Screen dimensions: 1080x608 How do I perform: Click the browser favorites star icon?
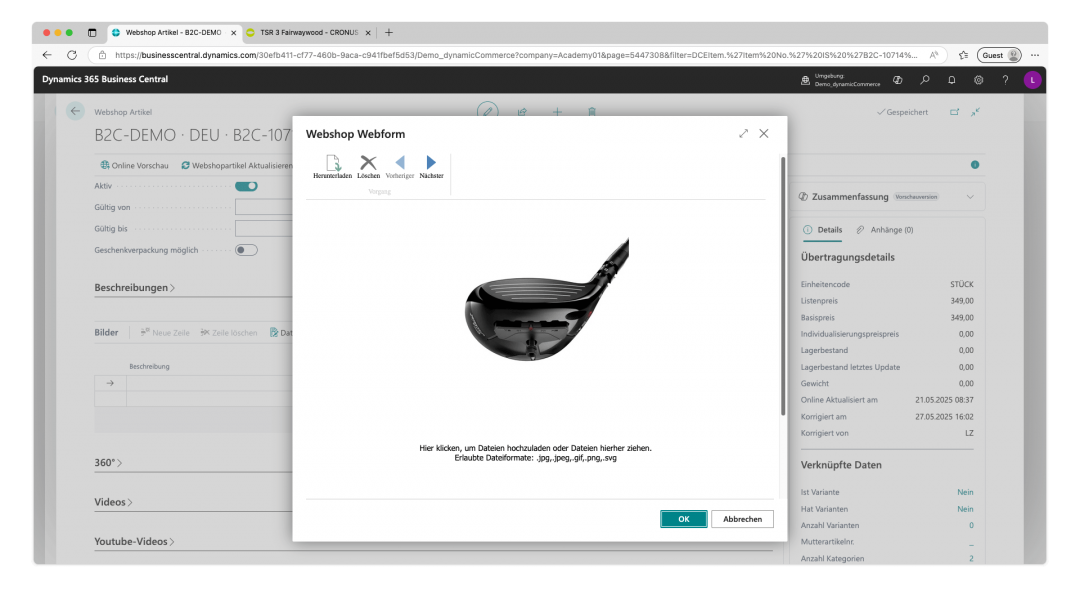(x=963, y=55)
